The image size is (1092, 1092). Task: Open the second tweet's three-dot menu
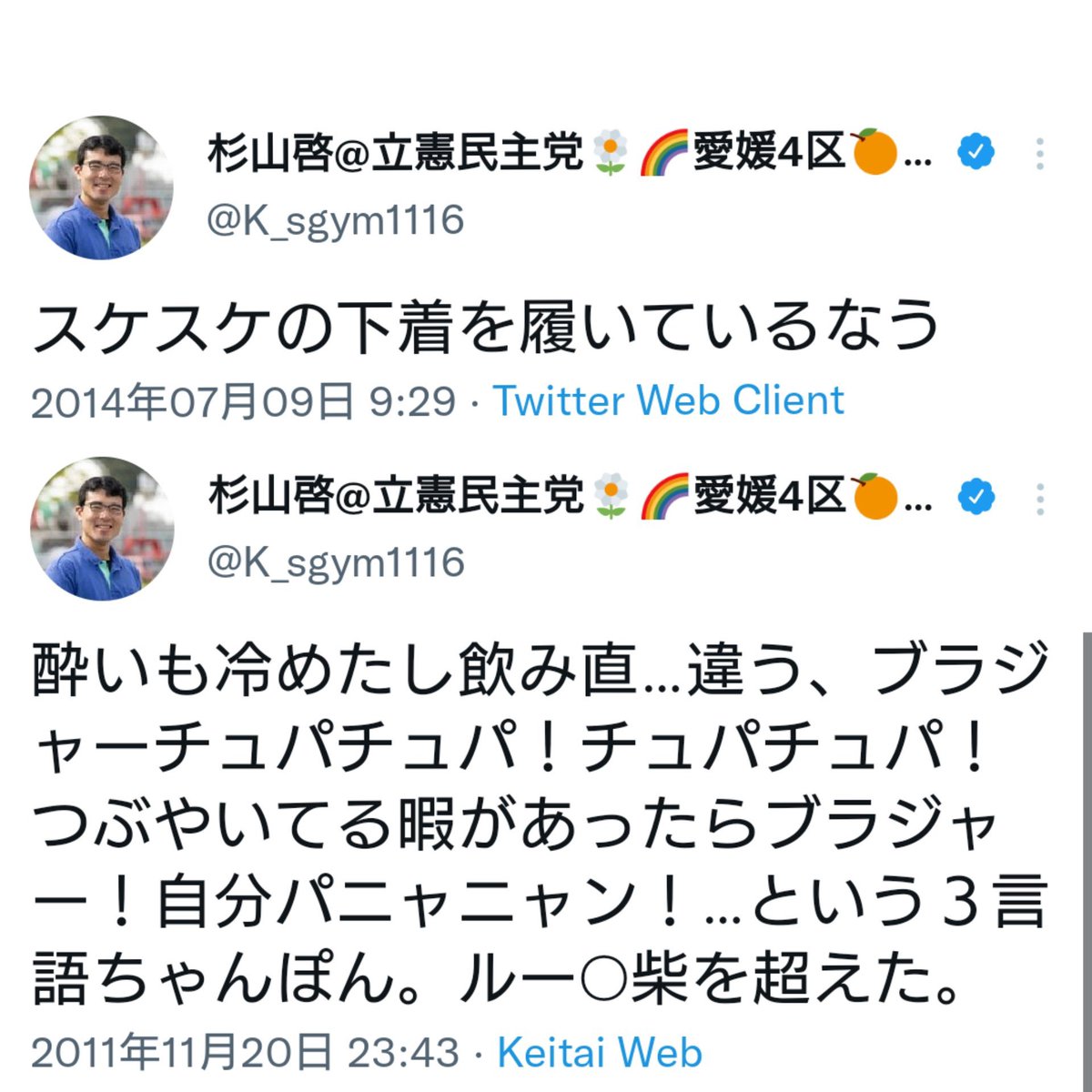click(x=1039, y=499)
